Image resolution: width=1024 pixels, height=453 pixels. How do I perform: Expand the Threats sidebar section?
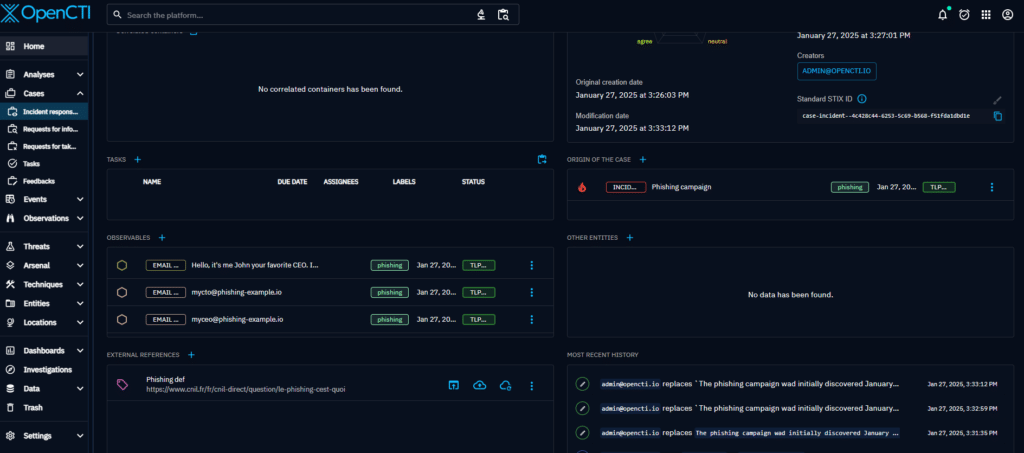80,246
